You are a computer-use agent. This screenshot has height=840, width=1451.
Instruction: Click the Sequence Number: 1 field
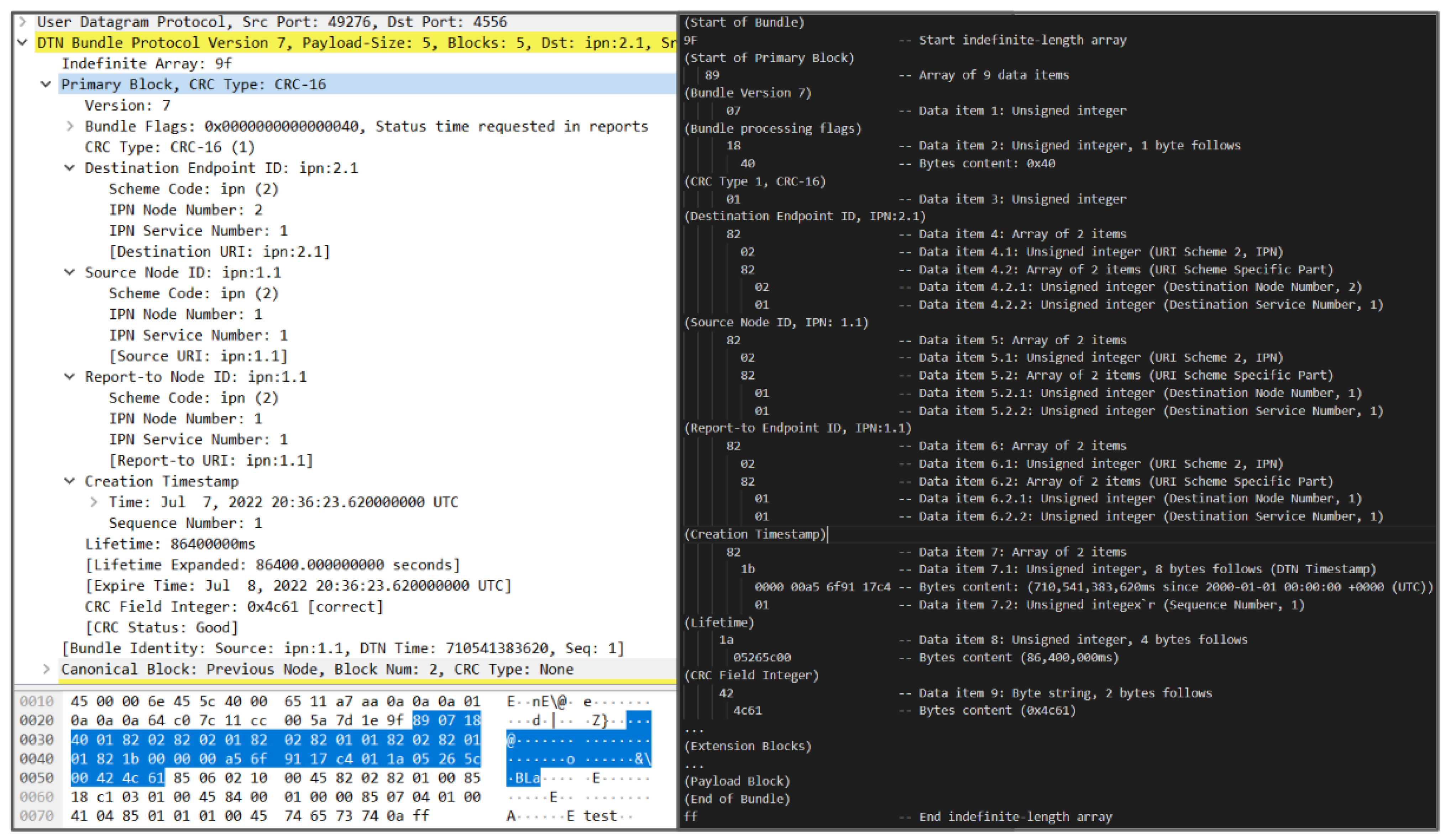(x=185, y=523)
